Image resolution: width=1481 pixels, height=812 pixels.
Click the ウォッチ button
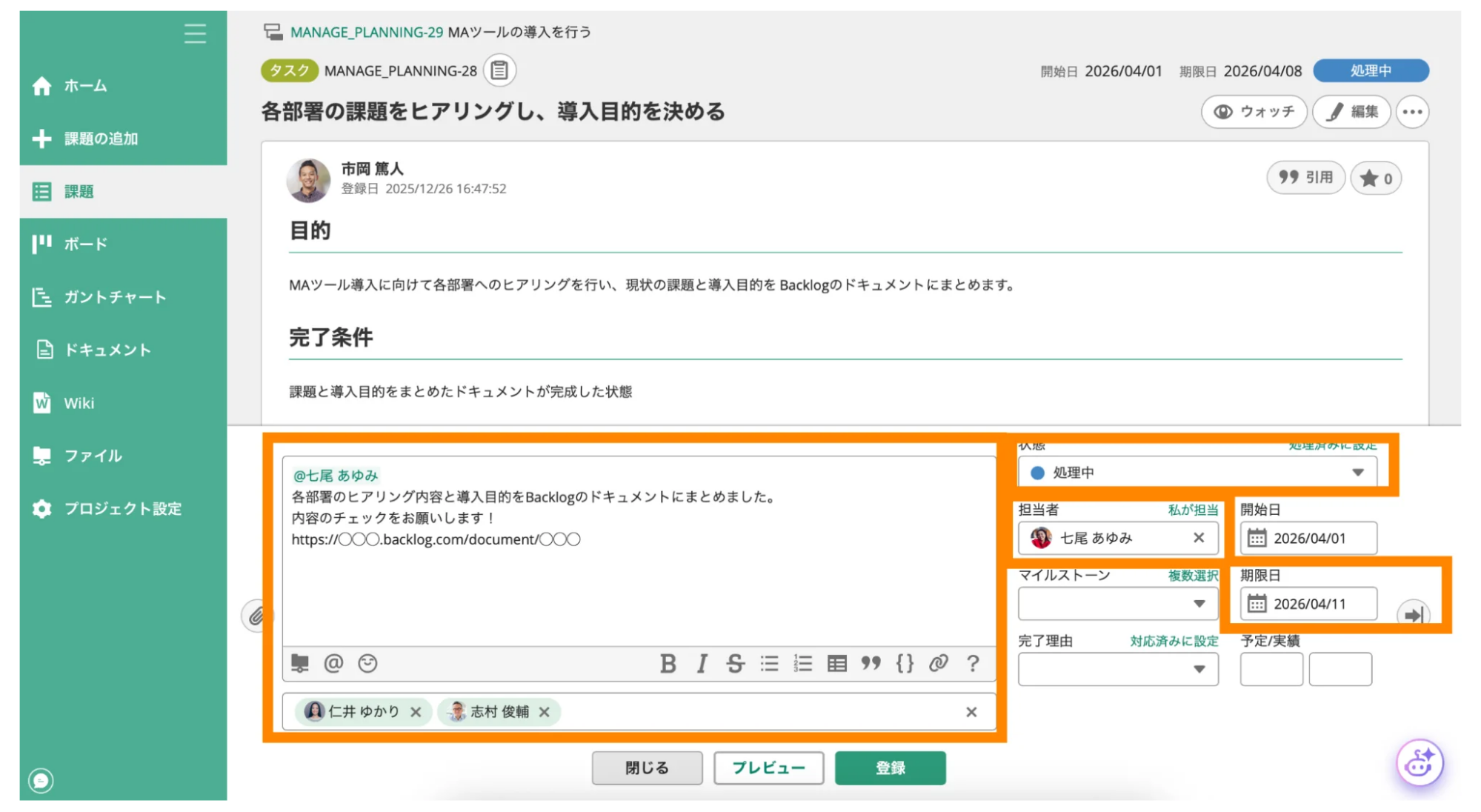(x=1254, y=112)
